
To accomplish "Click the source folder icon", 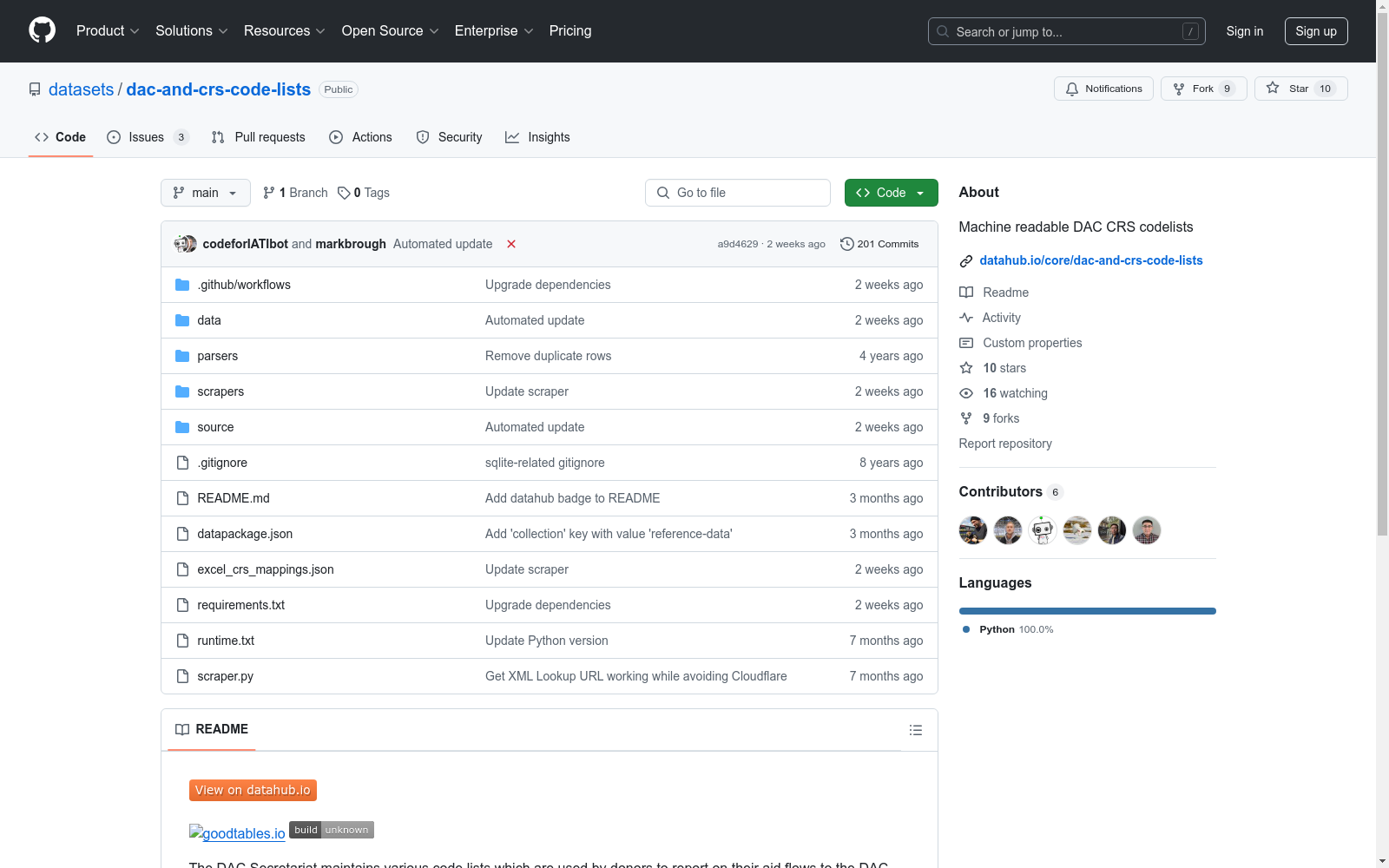I will click(182, 427).
